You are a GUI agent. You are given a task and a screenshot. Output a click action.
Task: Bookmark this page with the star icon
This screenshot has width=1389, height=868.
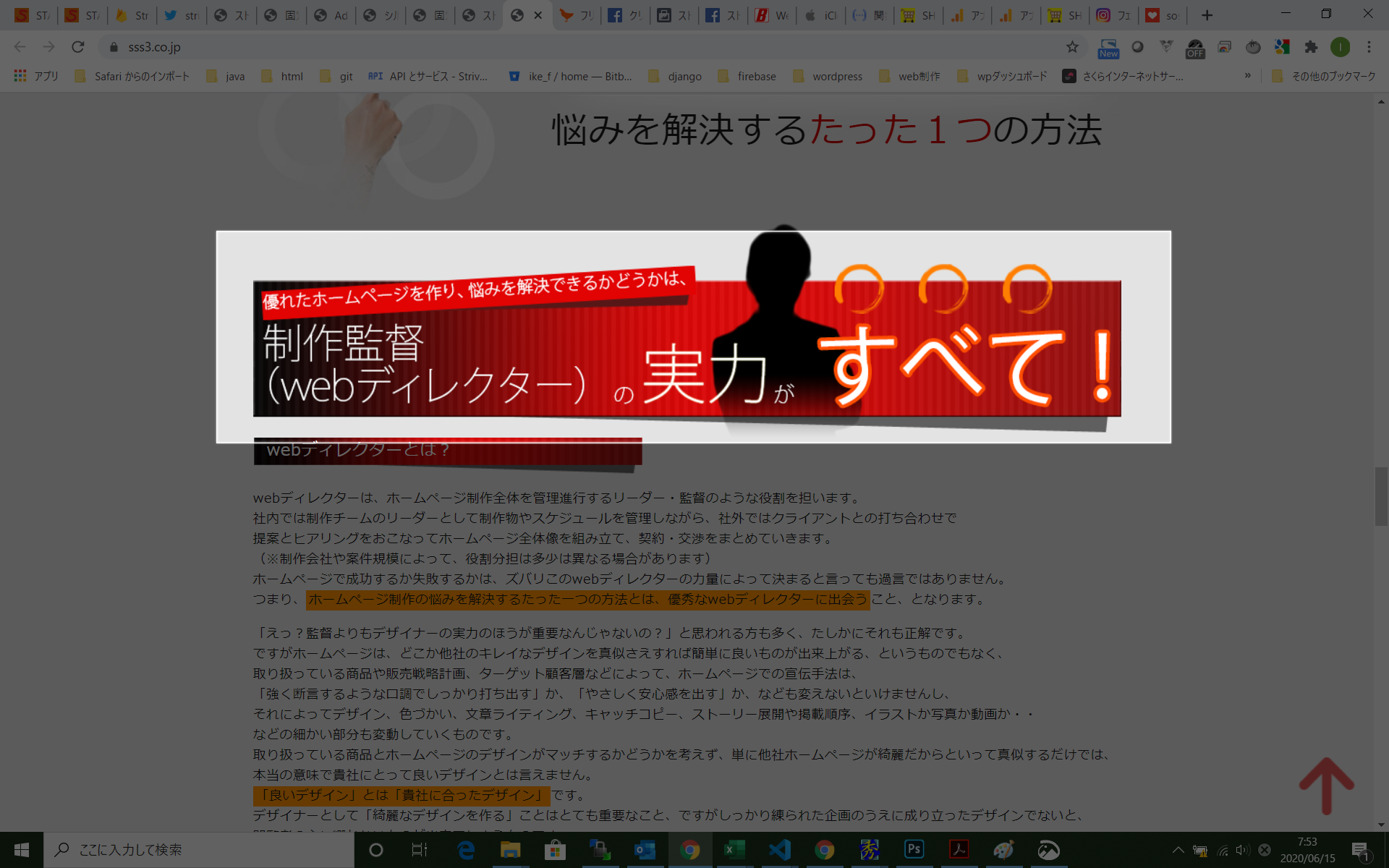pyautogui.click(x=1072, y=47)
